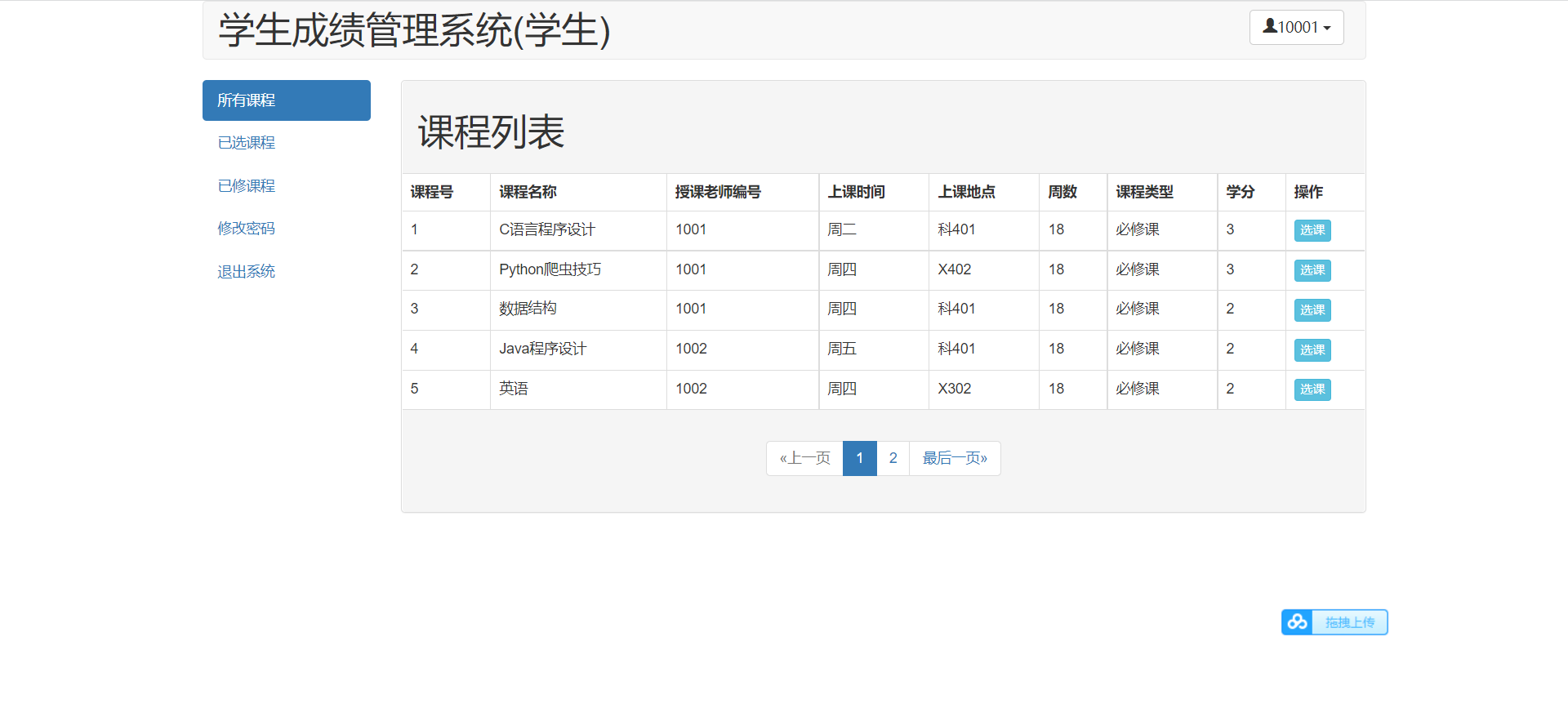This screenshot has width=1568, height=712.
Task: Go to 已修课程 in the sidebar
Action: click(246, 186)
